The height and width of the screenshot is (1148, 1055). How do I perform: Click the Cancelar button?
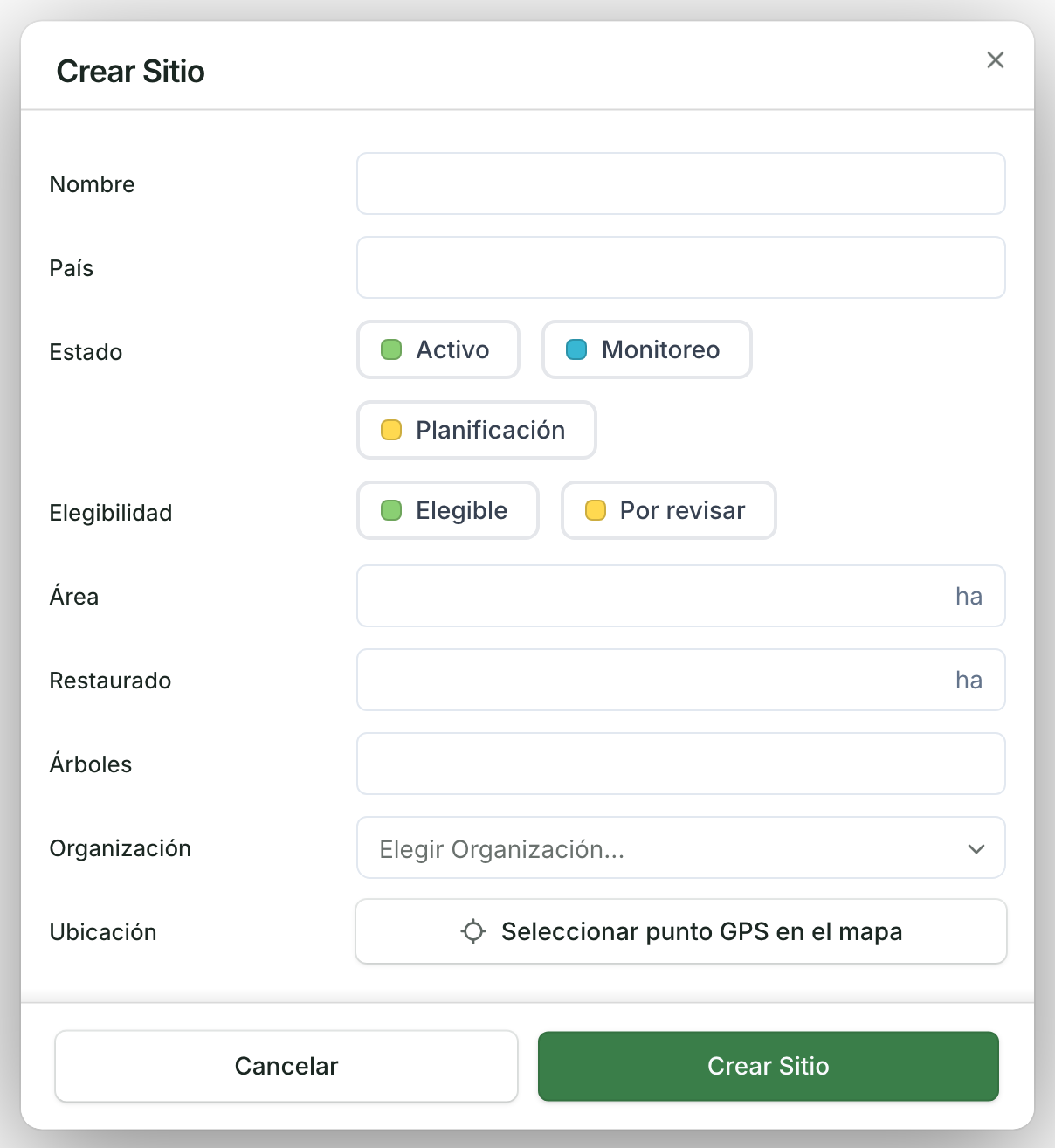(286, 1066)
